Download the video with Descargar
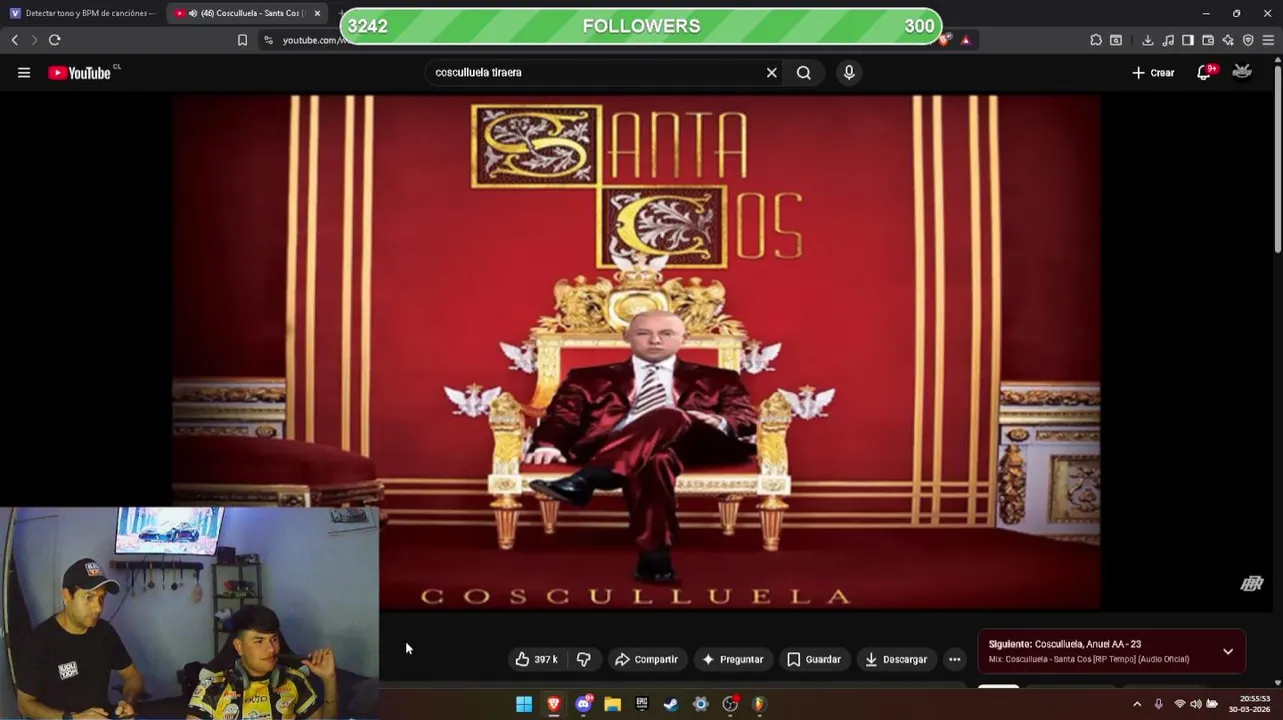1283x720 pixels. 896,659
